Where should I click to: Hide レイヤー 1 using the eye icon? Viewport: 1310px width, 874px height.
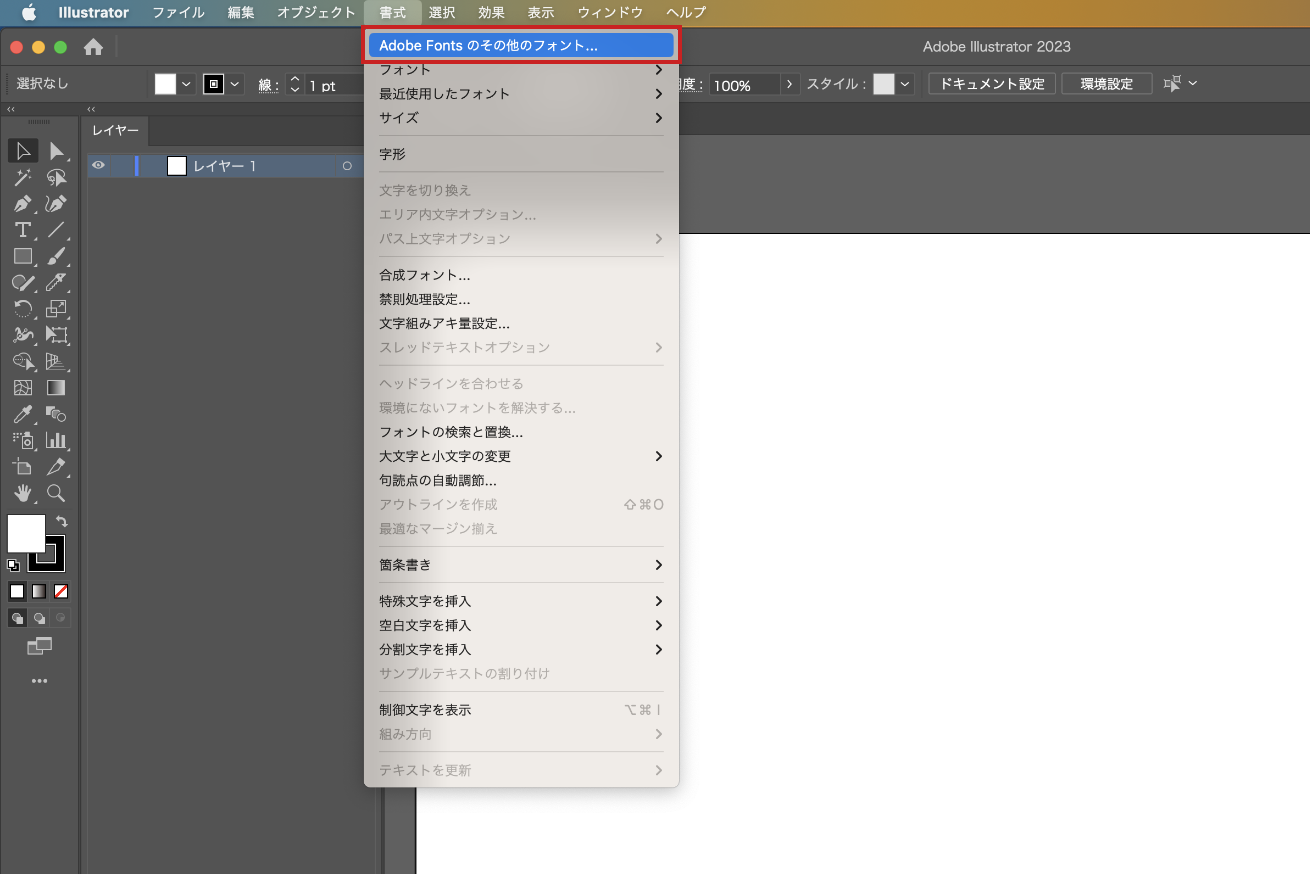coord(98,166)
